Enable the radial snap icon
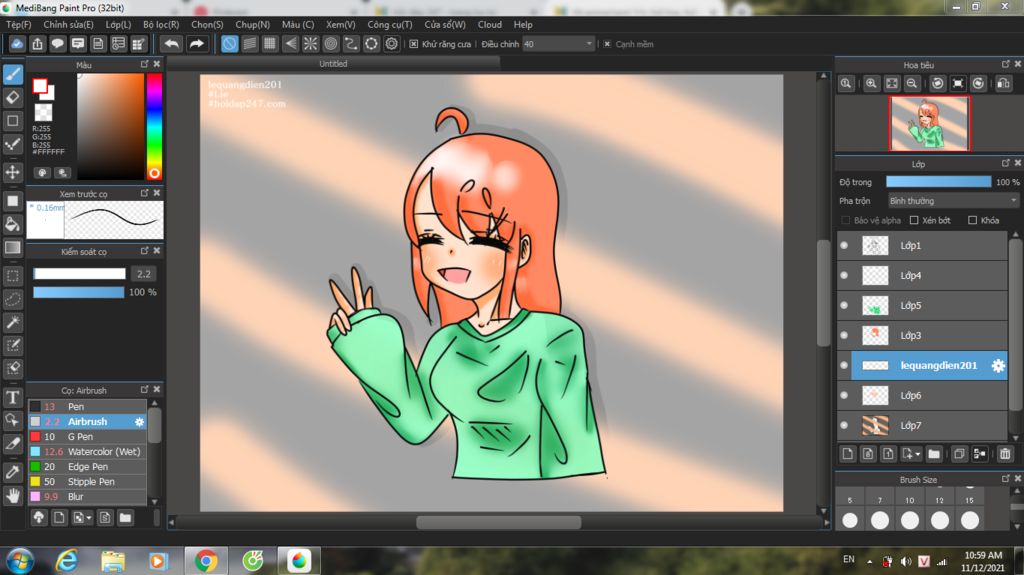This screenshot has height=575, width=1024. (311, 44)
